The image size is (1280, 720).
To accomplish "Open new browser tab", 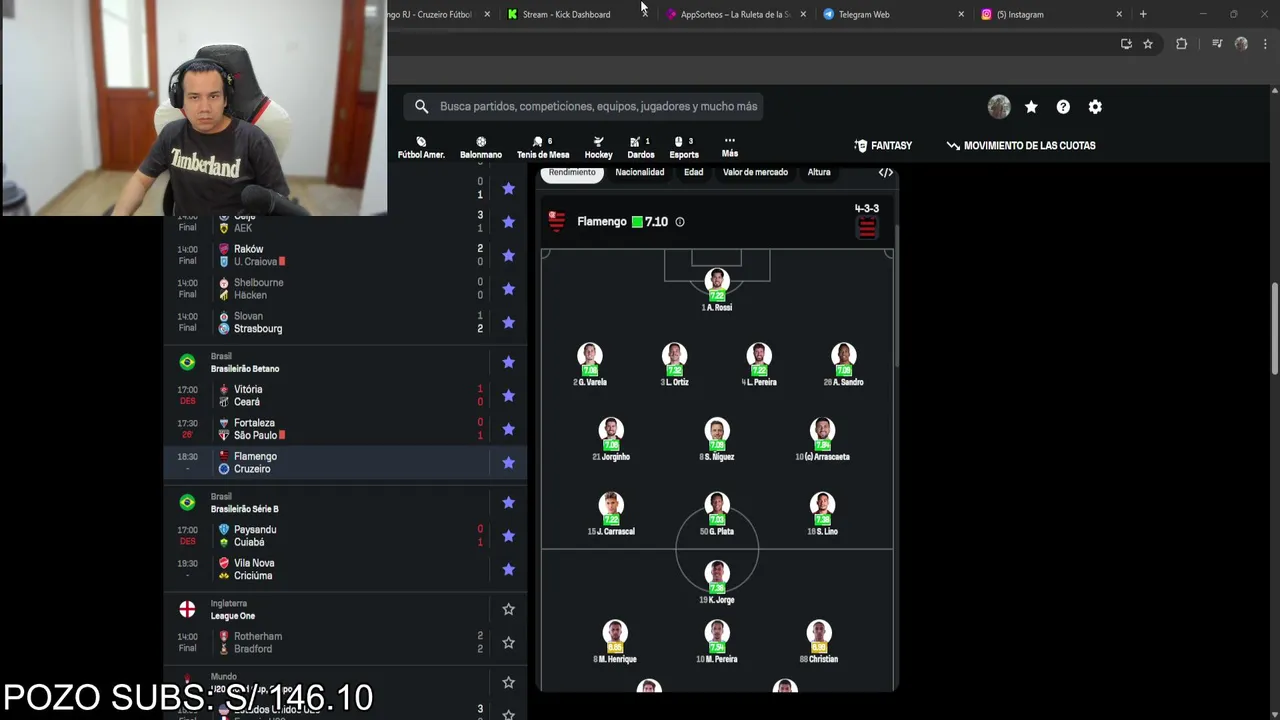I will click(1143, 14).
